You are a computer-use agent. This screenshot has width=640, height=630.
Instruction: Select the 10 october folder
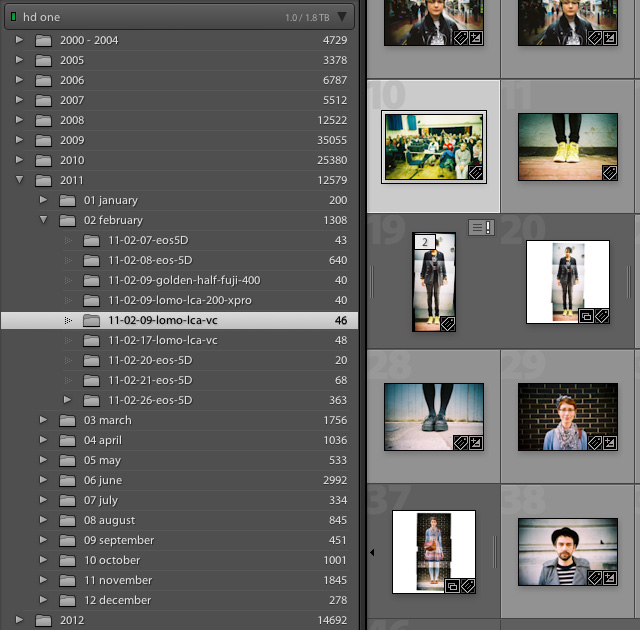180,560
